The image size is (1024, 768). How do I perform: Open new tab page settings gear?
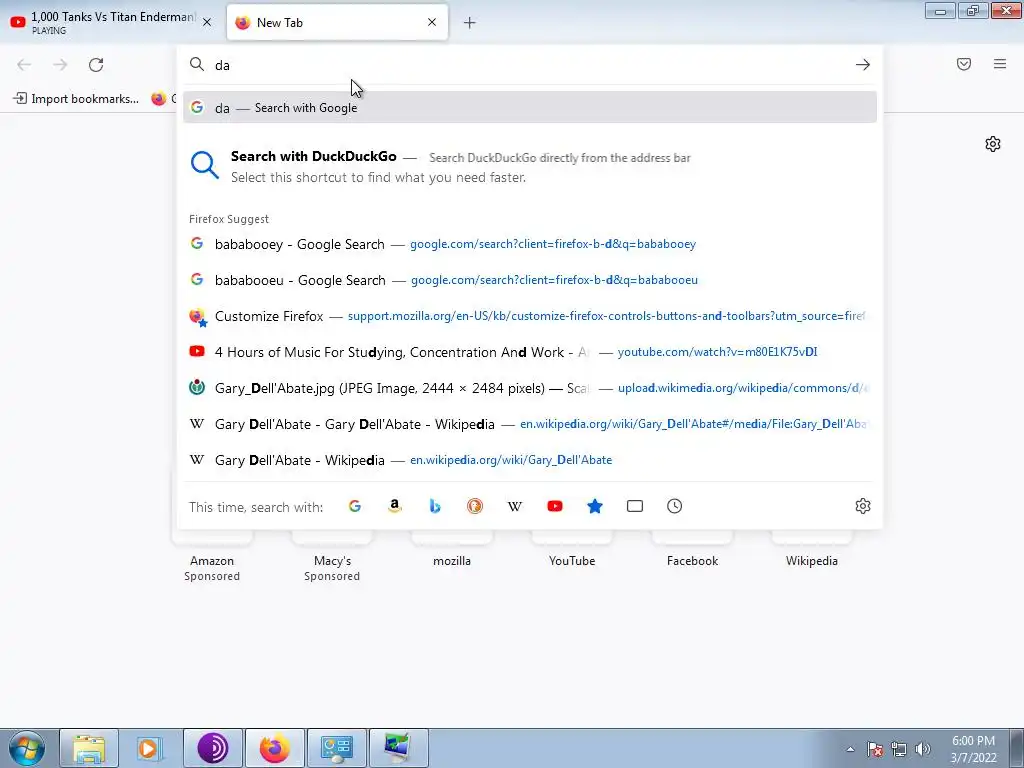(x=993, y=144)
